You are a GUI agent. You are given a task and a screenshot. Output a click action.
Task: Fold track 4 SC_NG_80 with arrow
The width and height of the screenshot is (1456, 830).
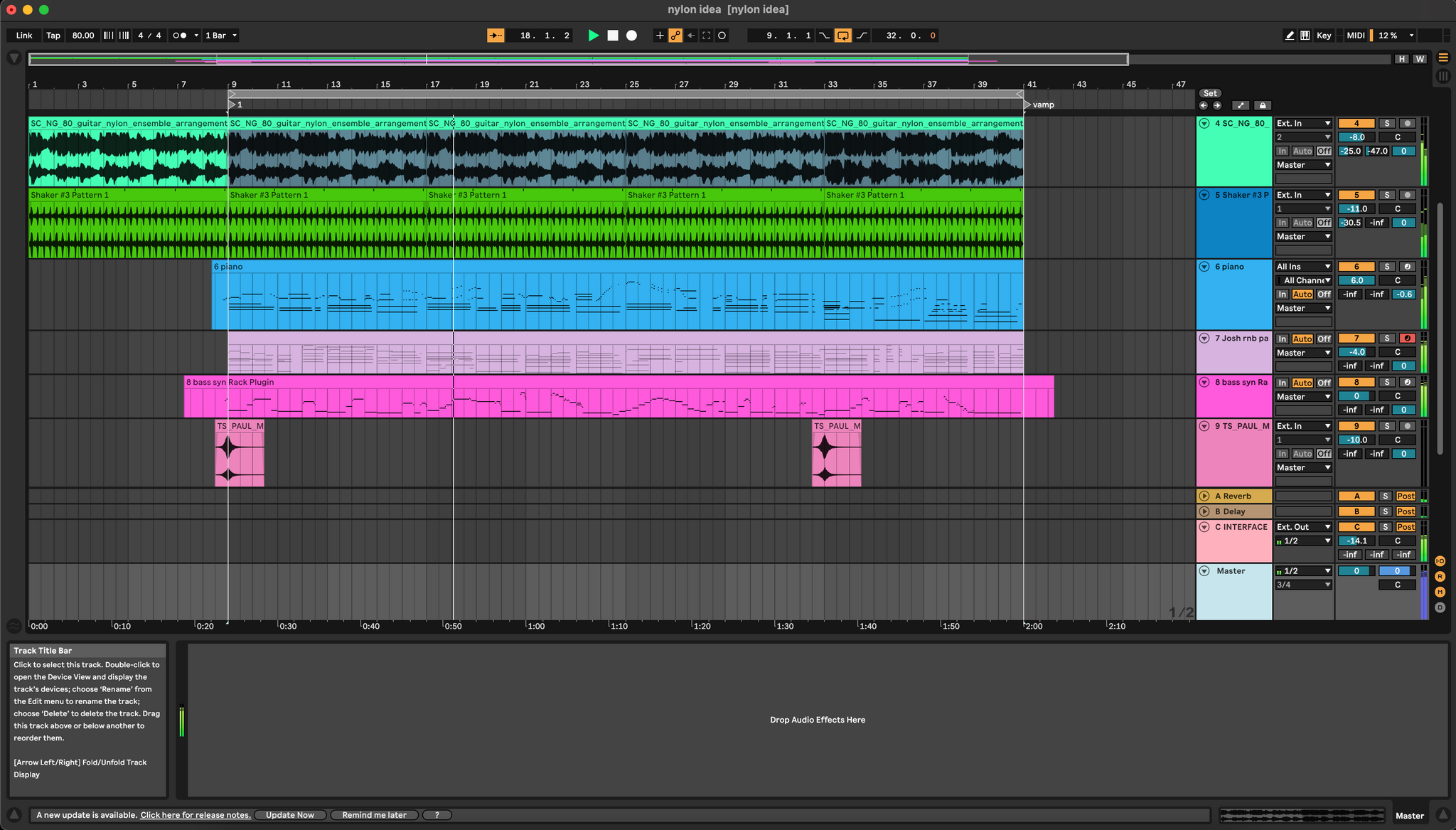pyautogui.click(x=1204, y=123)
